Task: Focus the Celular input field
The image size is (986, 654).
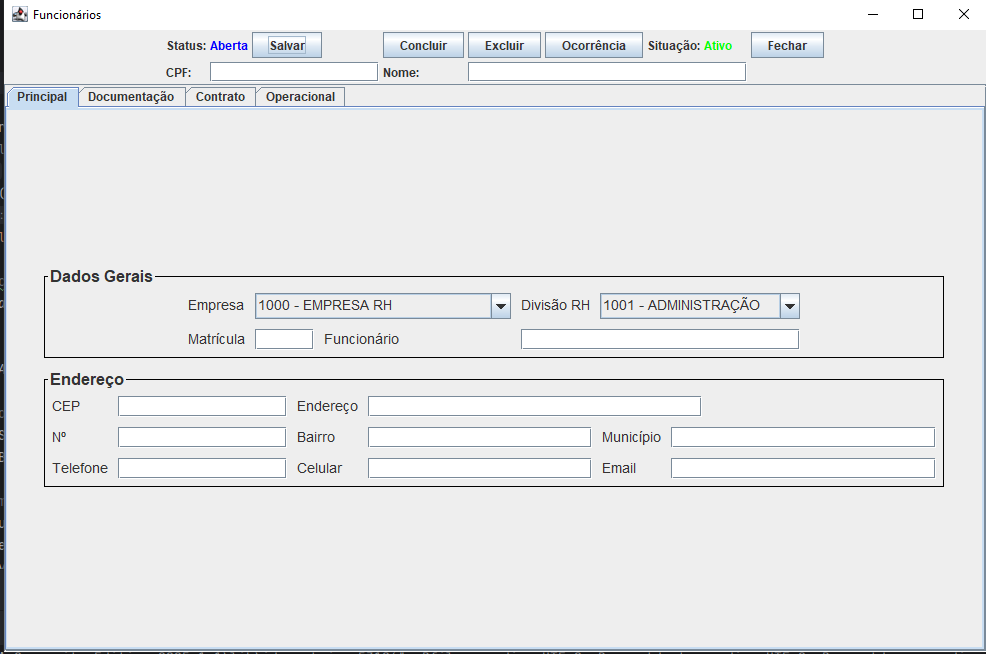Action: click(x=479, y=468)
